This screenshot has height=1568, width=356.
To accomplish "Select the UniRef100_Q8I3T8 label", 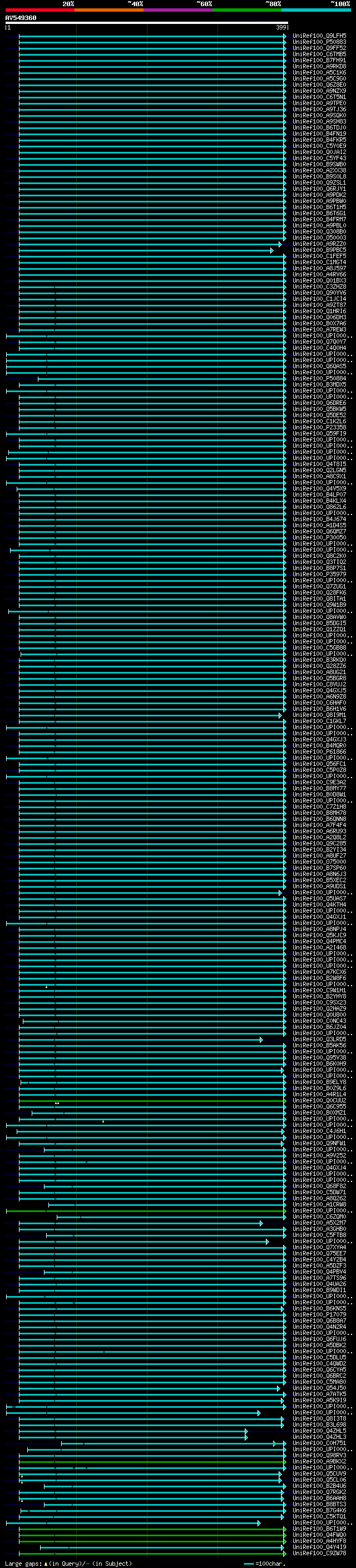I will (x=319, y=1419).
